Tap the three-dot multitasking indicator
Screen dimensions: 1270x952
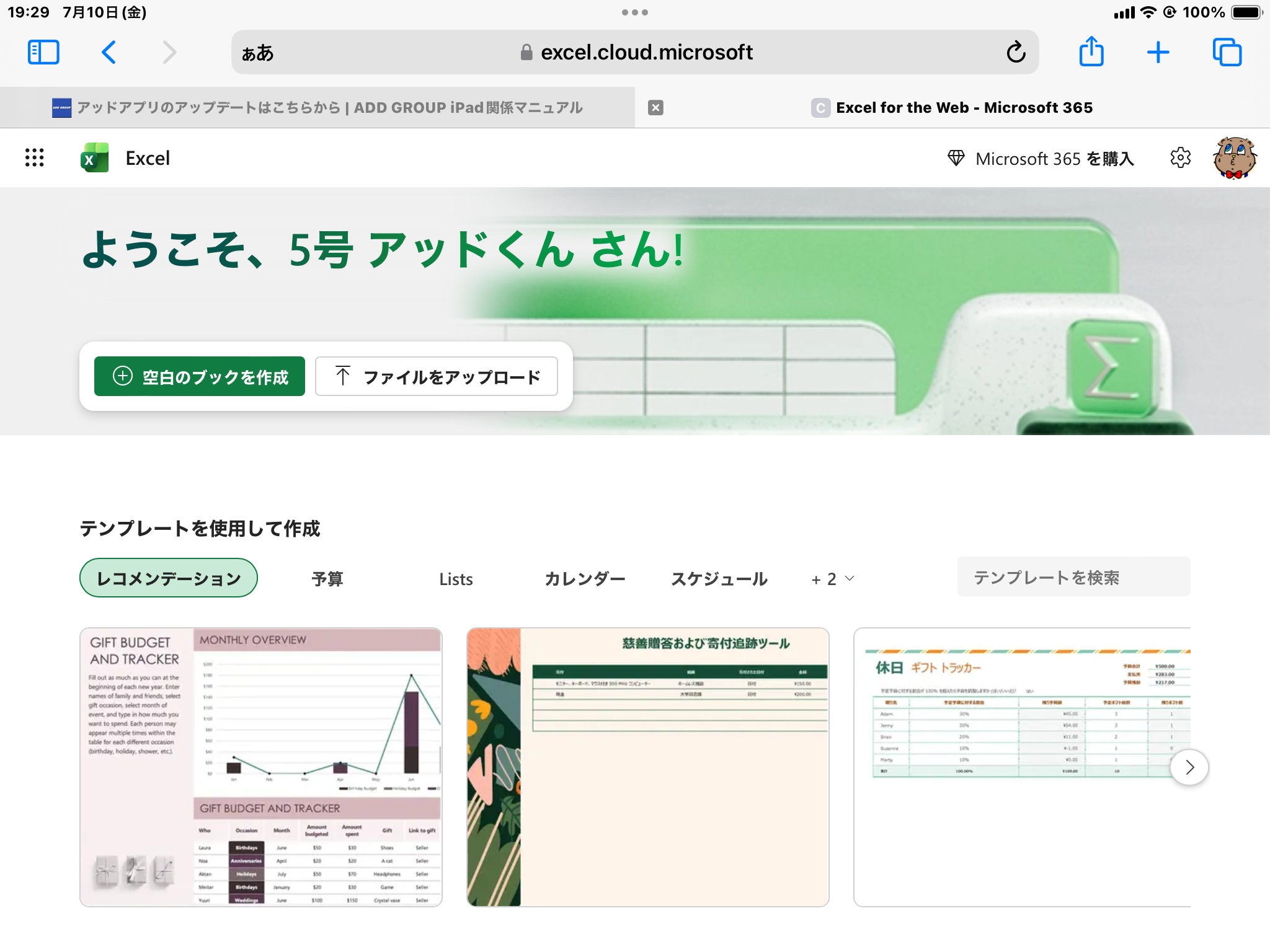(x=635, y=12)
